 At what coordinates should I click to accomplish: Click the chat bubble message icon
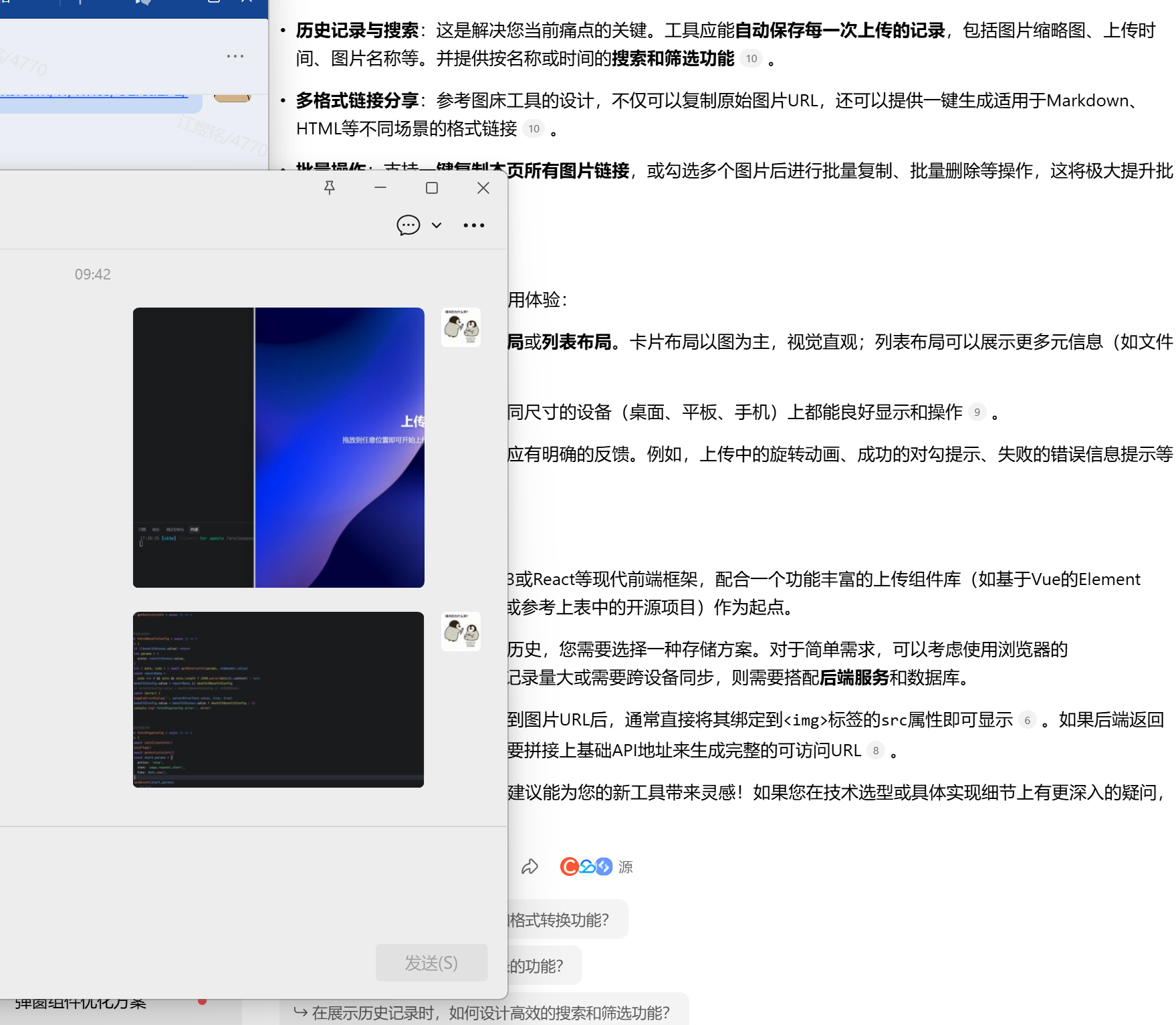tap(408, 225)
